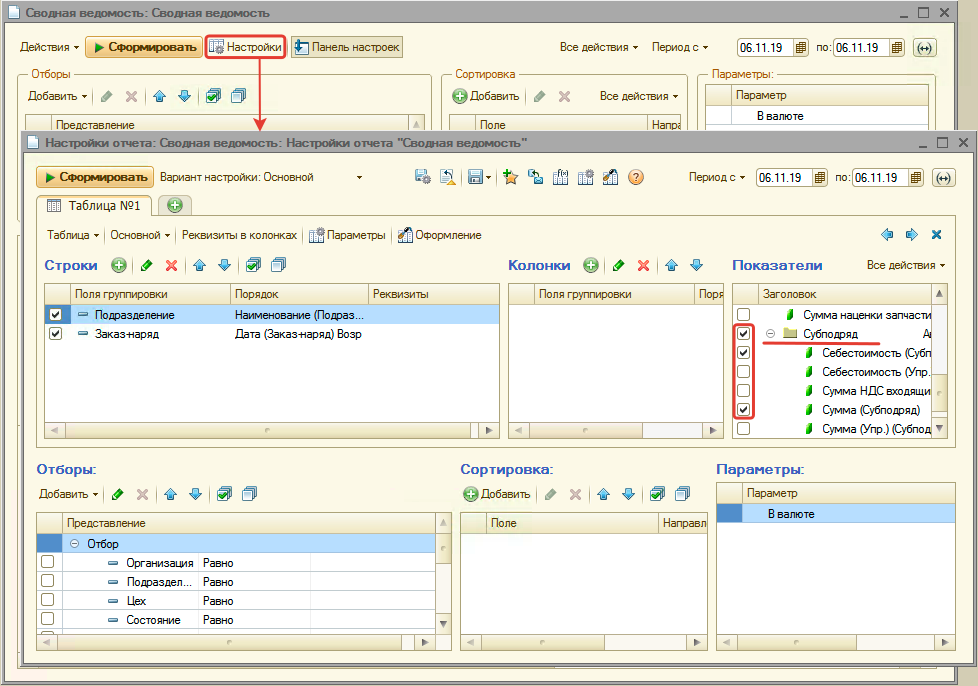Image resolution: width=978 pixels, height=686 pixels.
Task: Toggle the Субподряд folder checkbox
Action: [x=743, y=334]
